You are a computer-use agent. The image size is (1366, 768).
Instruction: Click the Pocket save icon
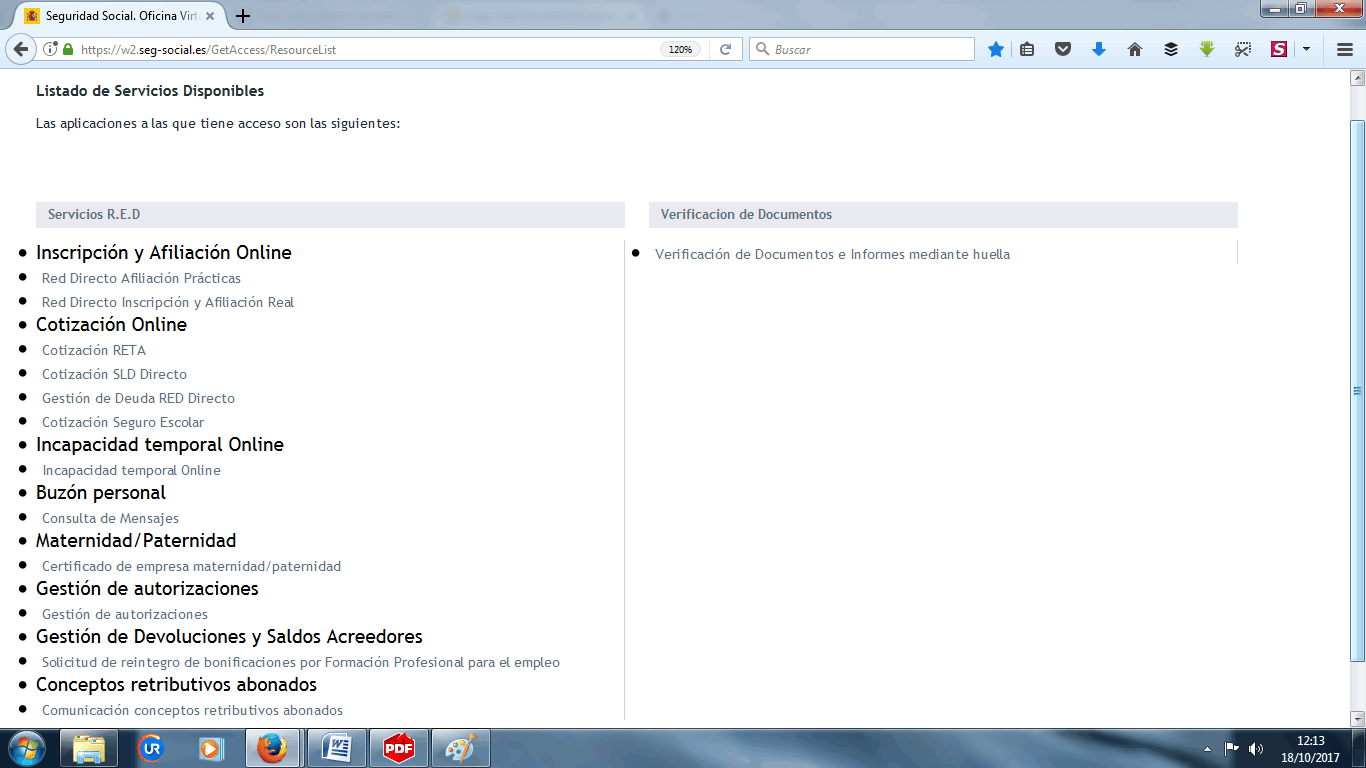pos(1064,49)
